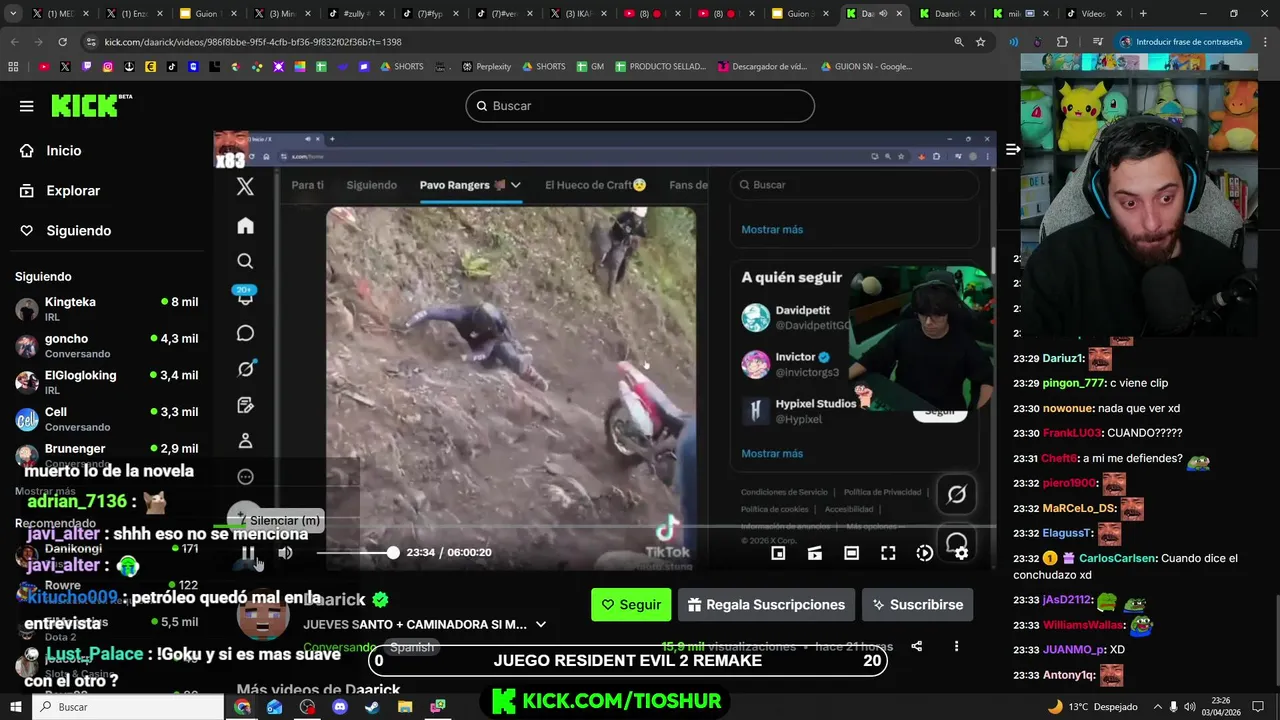Click X notifications bell with 20+ badge
Image resolution: width=1280 pixels, height=720 pixels.
point(245,297)
